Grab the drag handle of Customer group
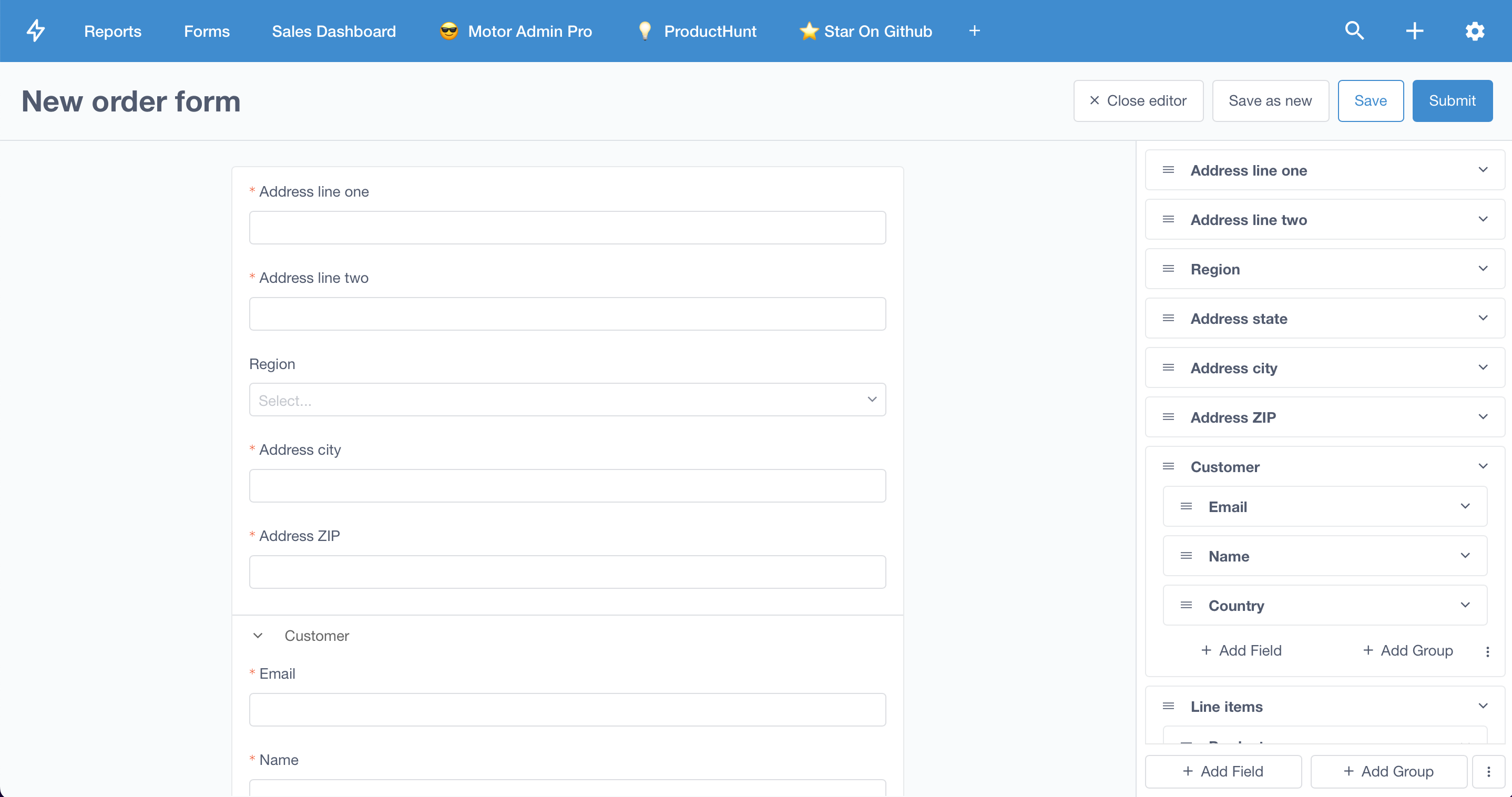Viewport: 1512px width, 797px height. click(1168, 466)
